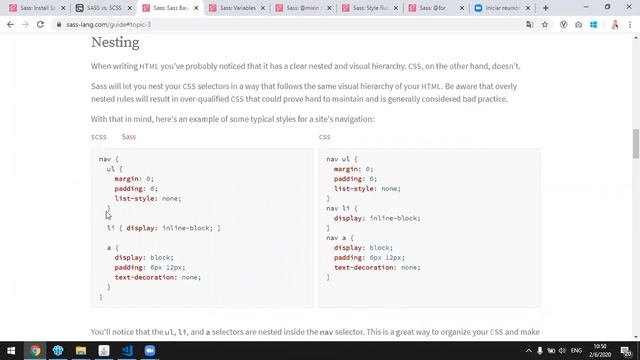Viewport: 640px width, 360px height.
Task: Select the CSS output tab label
Action: pos(324,137)
